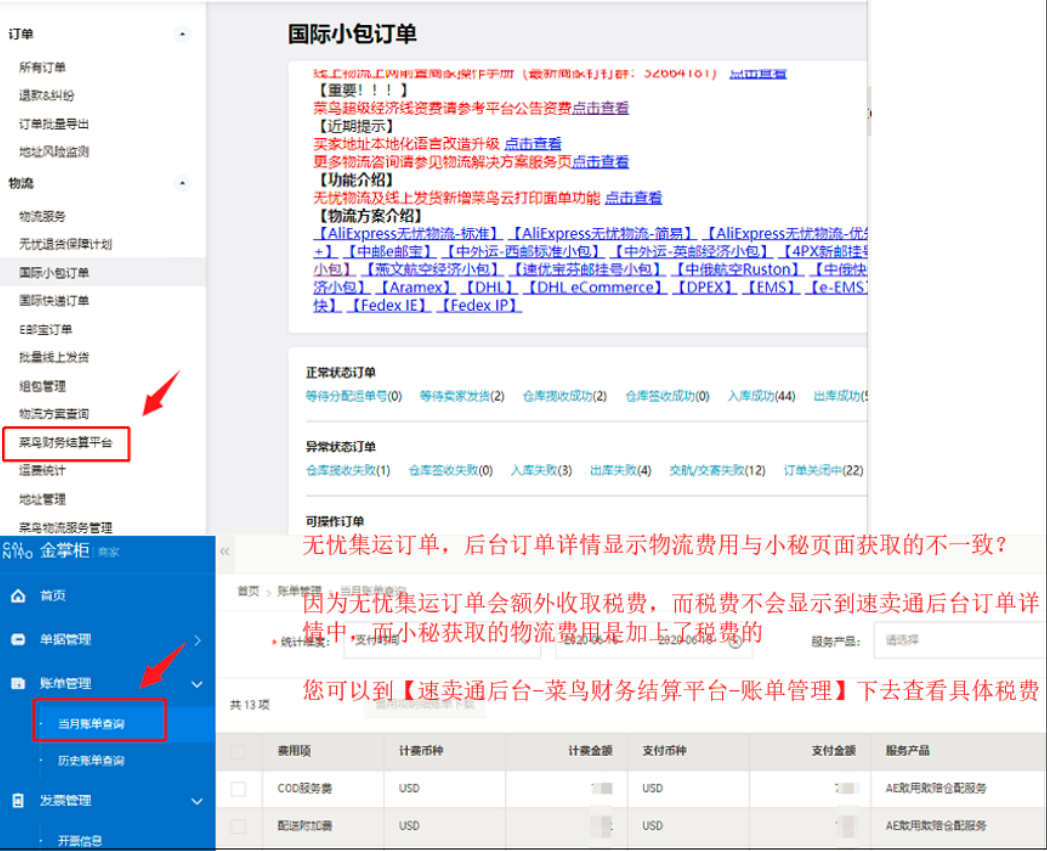Screen dimensions: 1047x851
Task: Open 开票信息 submenu
Action: (79, 841)
